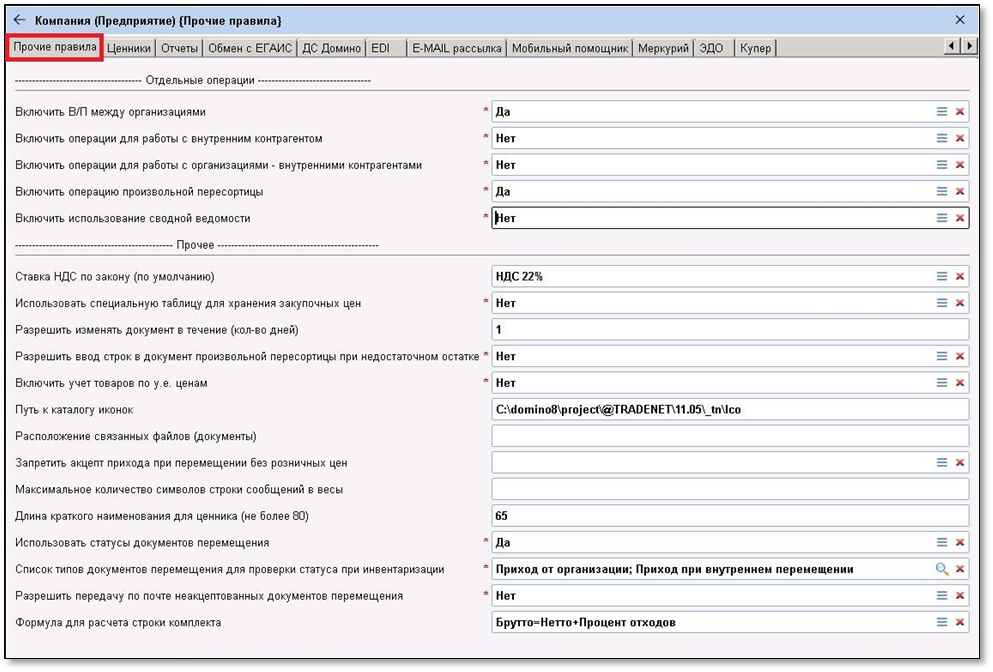The width and height of the screenshot is (993, 672).
Task: Open list for 'операцию произвольной пересортицы' field
Action: click(942, 191)
